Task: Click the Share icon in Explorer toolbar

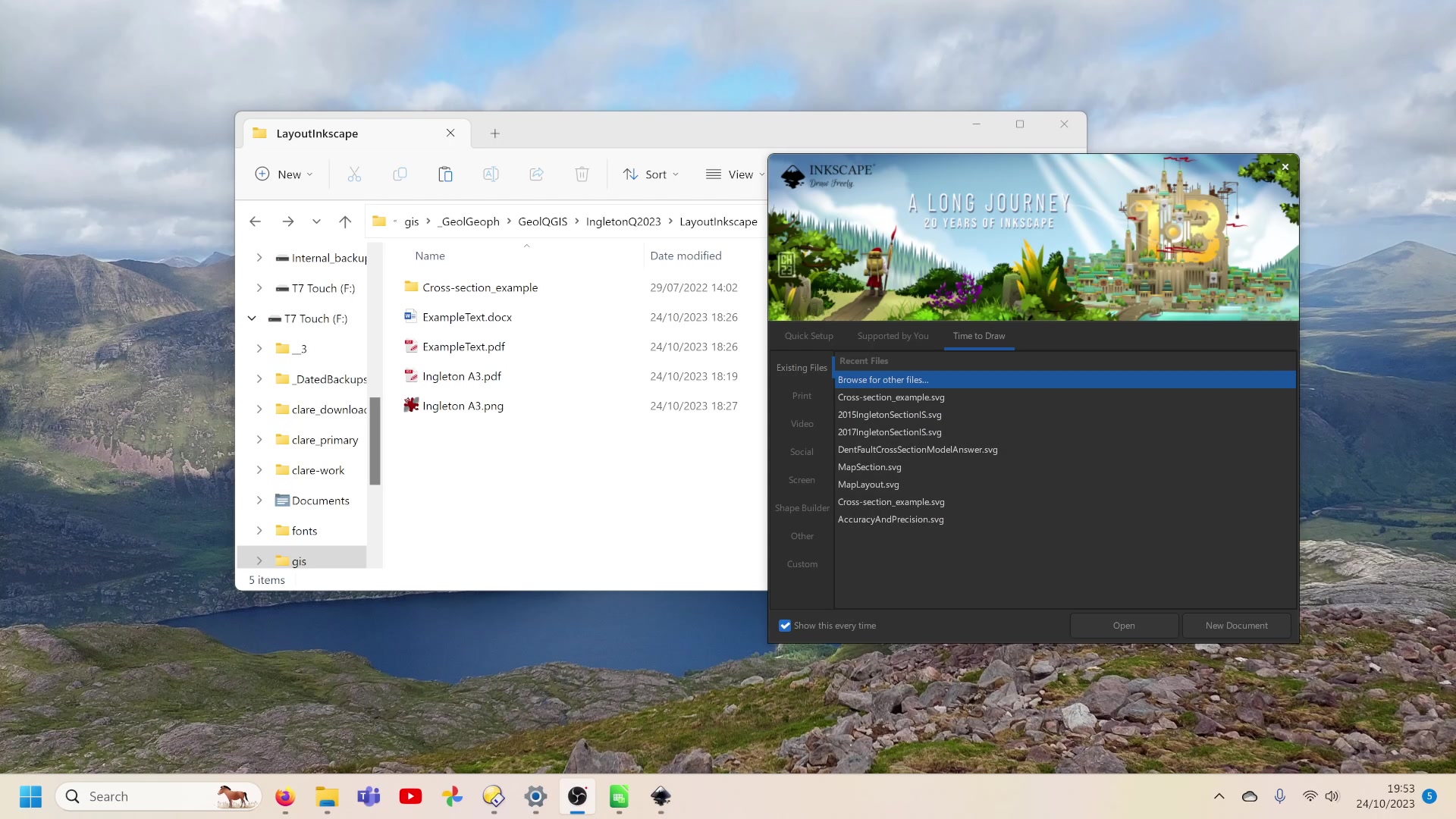Action: [x=536, y=174]
